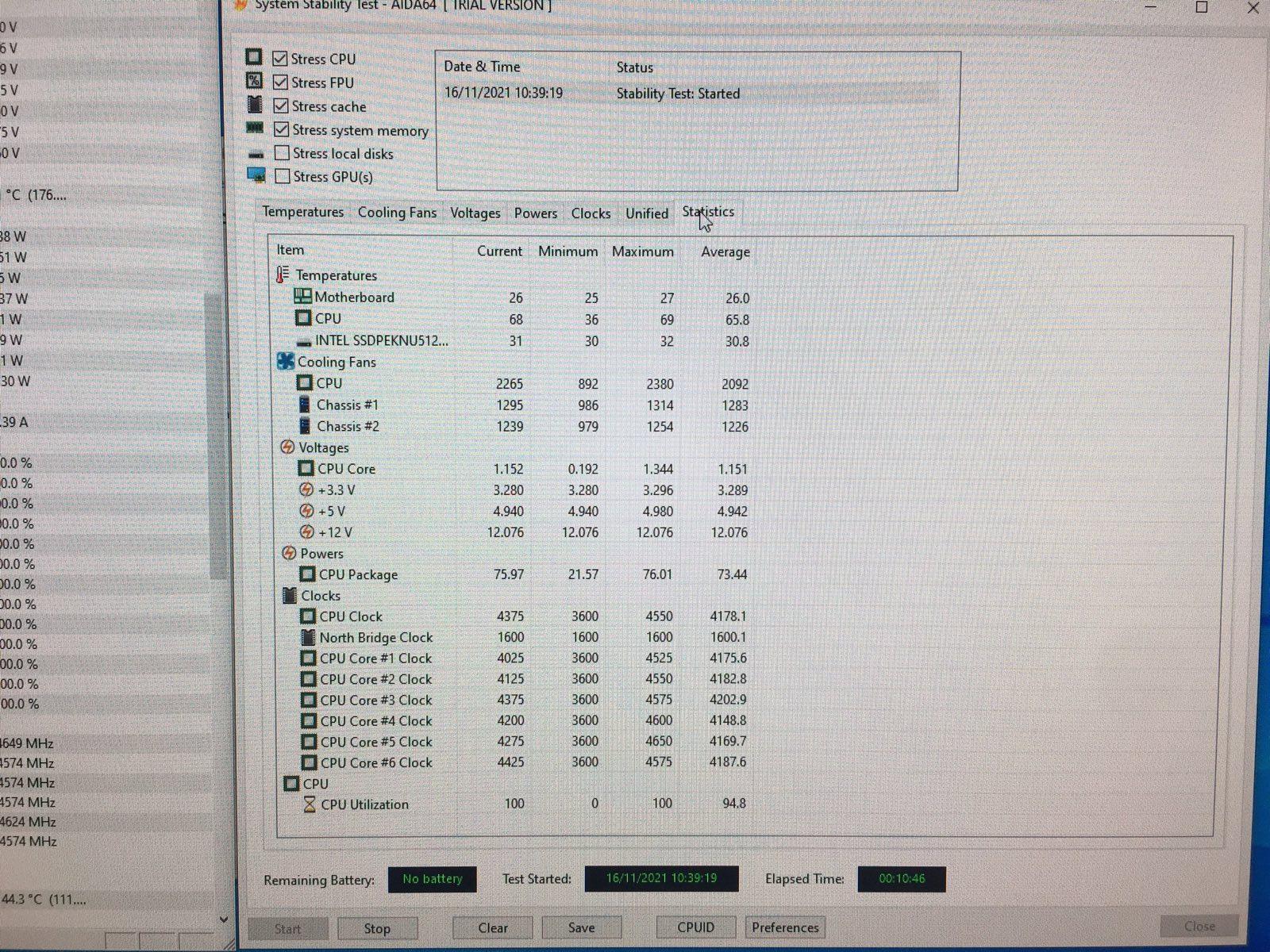The image size is (1270, 952).
Task: Click the +12 V voltage icon
Action: pyautogui.click(x=307, y=532)
